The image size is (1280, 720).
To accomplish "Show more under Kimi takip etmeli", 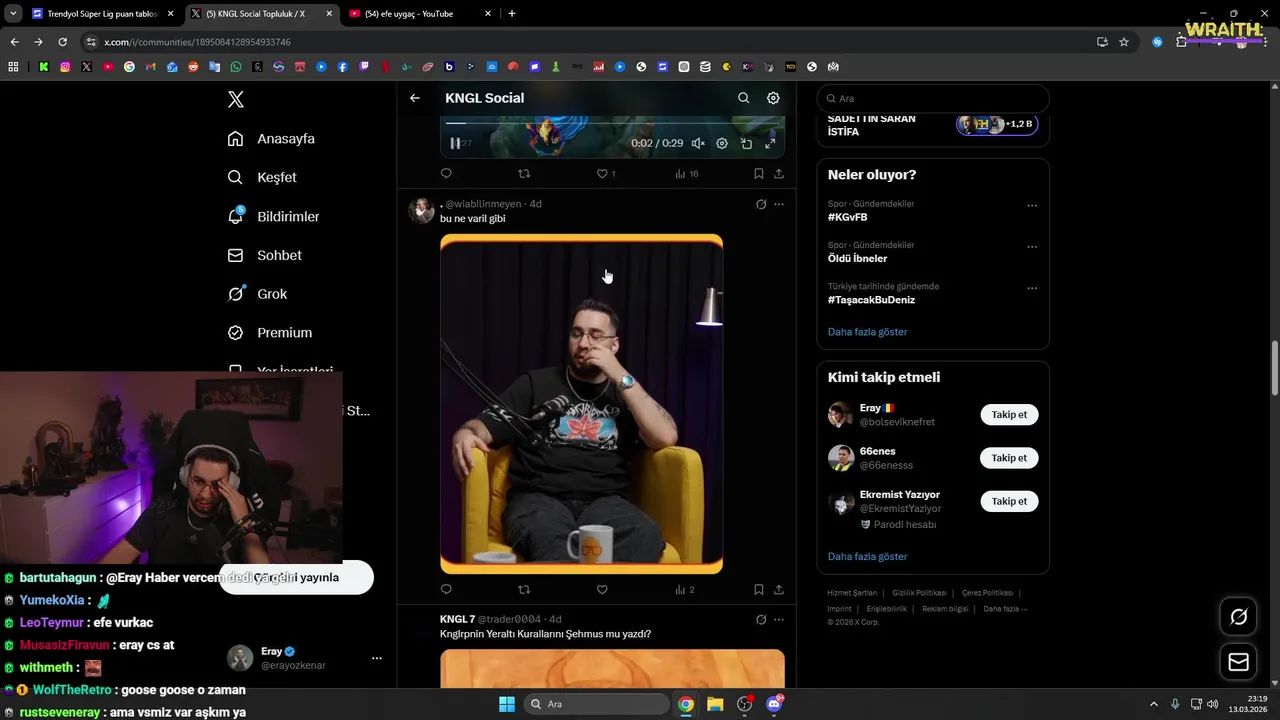I will pos(867,557).
